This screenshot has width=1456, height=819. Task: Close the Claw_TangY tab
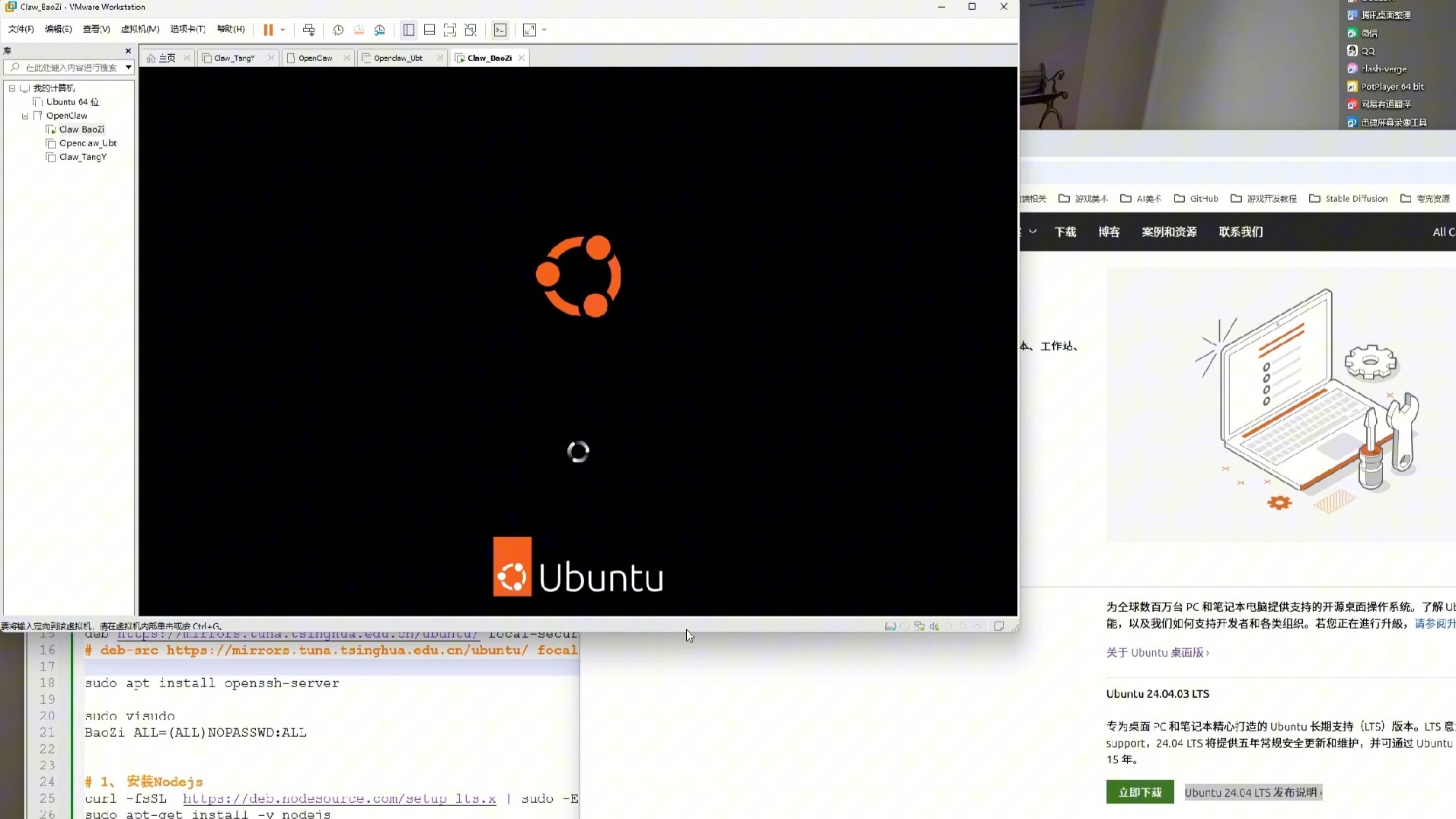(x=271, y=58)
